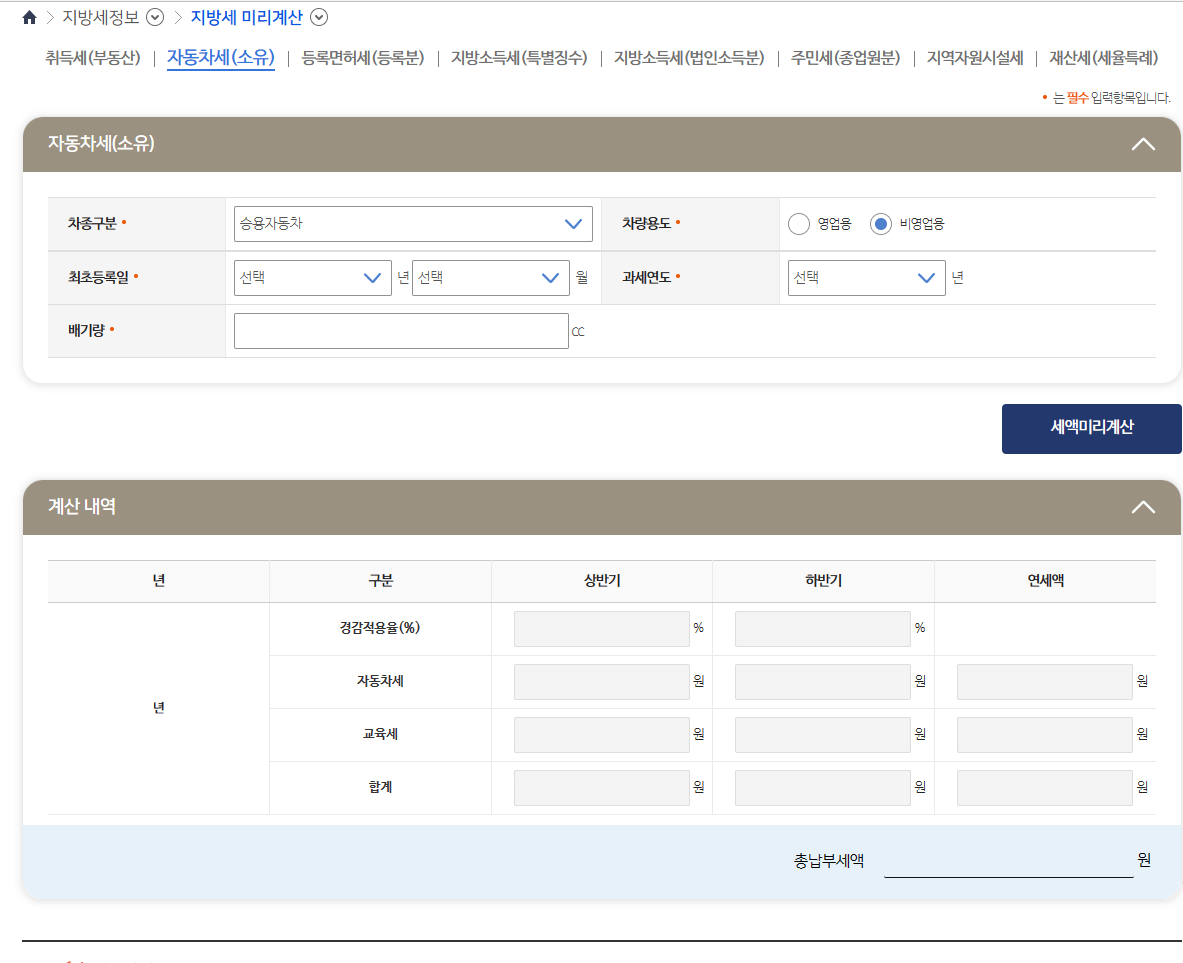Click 상반기 교육세 amount field
The image size is (1183, 963).
click(x=601, y=734)
